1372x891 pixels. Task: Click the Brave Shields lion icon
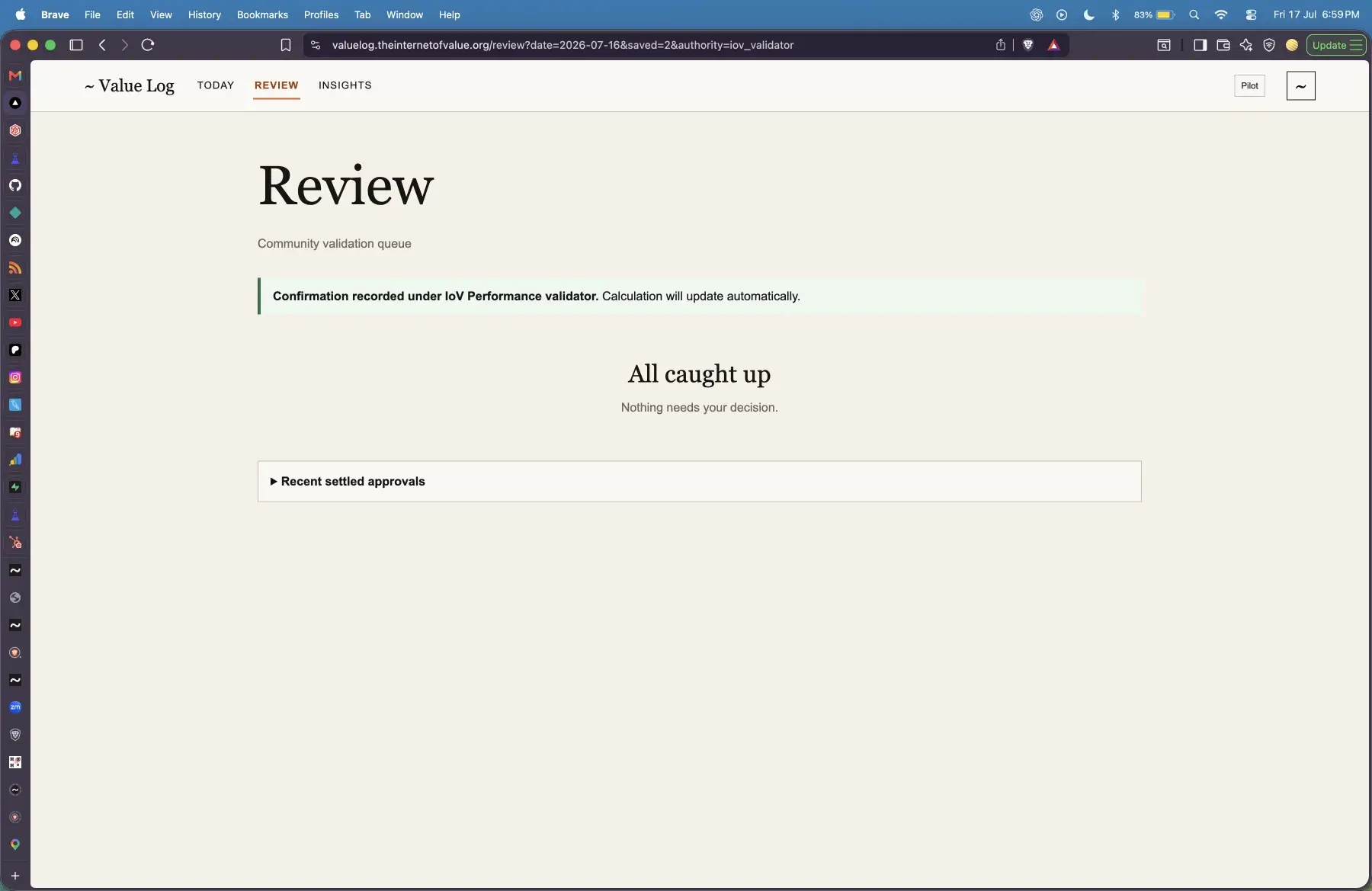(1027, 45)
